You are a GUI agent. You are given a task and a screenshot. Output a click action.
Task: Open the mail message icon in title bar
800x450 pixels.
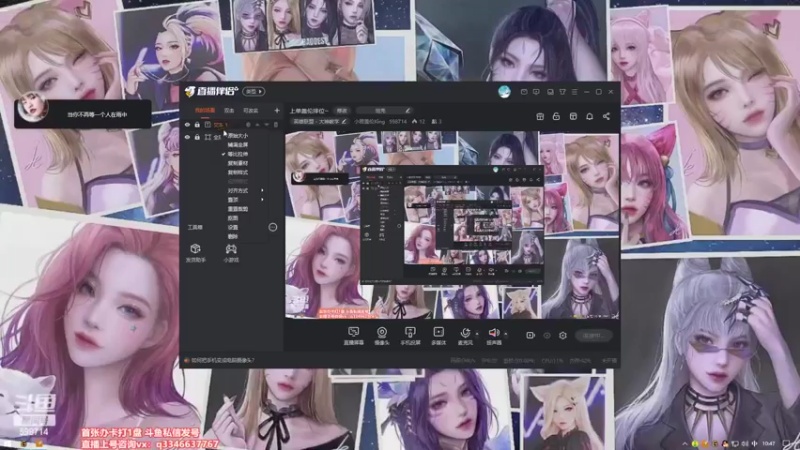pyautogui.click(x=523, y=92)
